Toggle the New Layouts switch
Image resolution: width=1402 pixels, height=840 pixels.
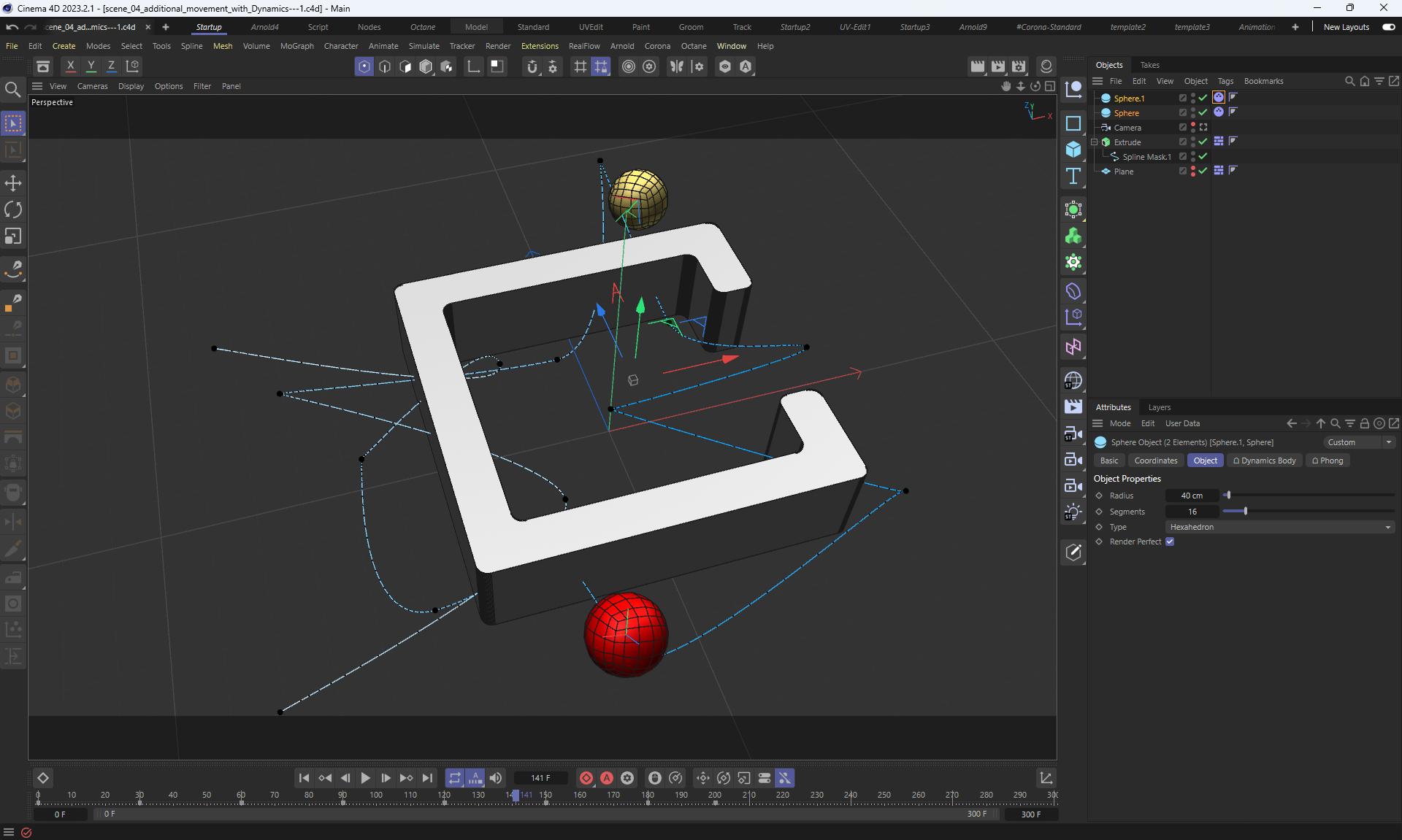point(1388,27)
